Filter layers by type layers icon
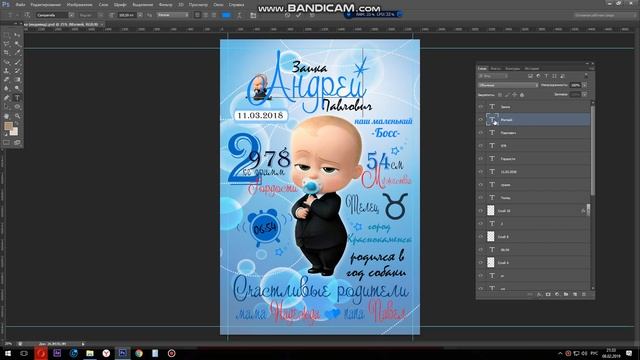This screenshot has width=640, height=360. point(546,76)
